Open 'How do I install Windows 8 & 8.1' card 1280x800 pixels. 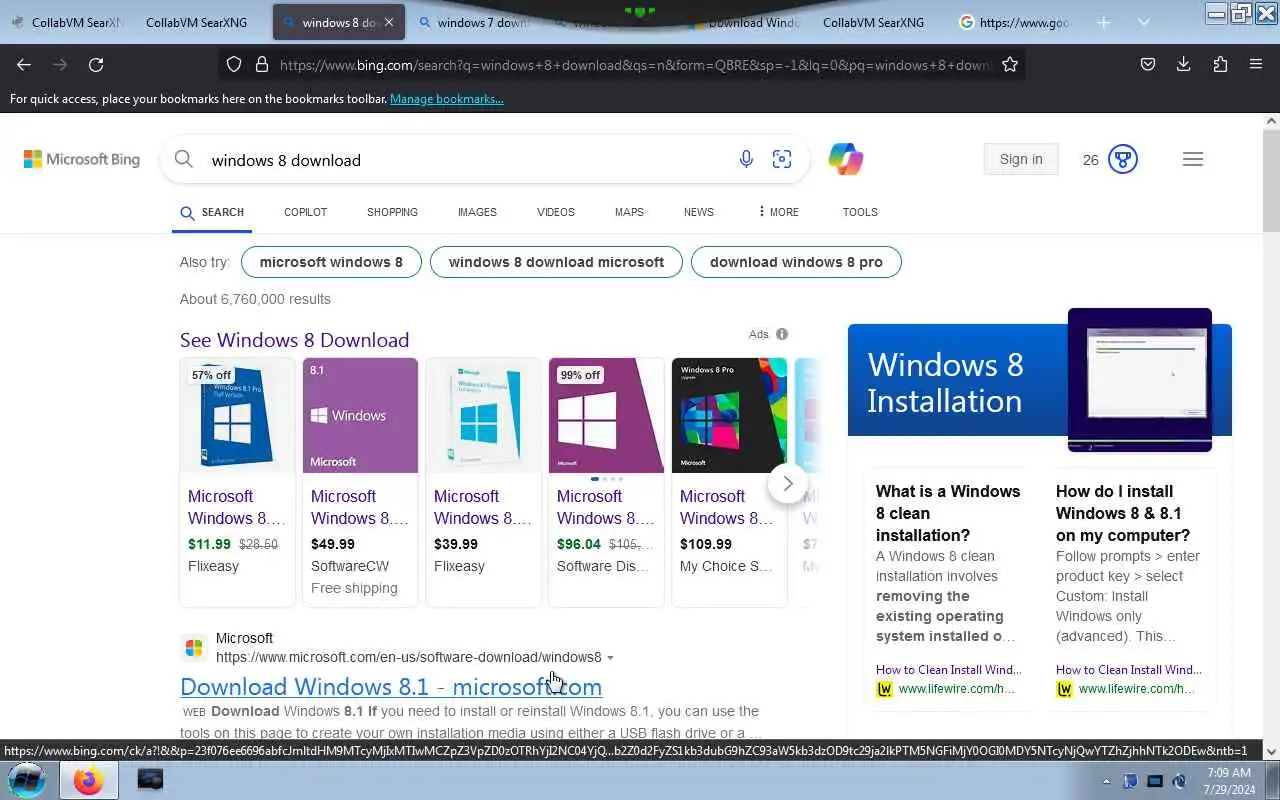click(x=1131, y=590)
